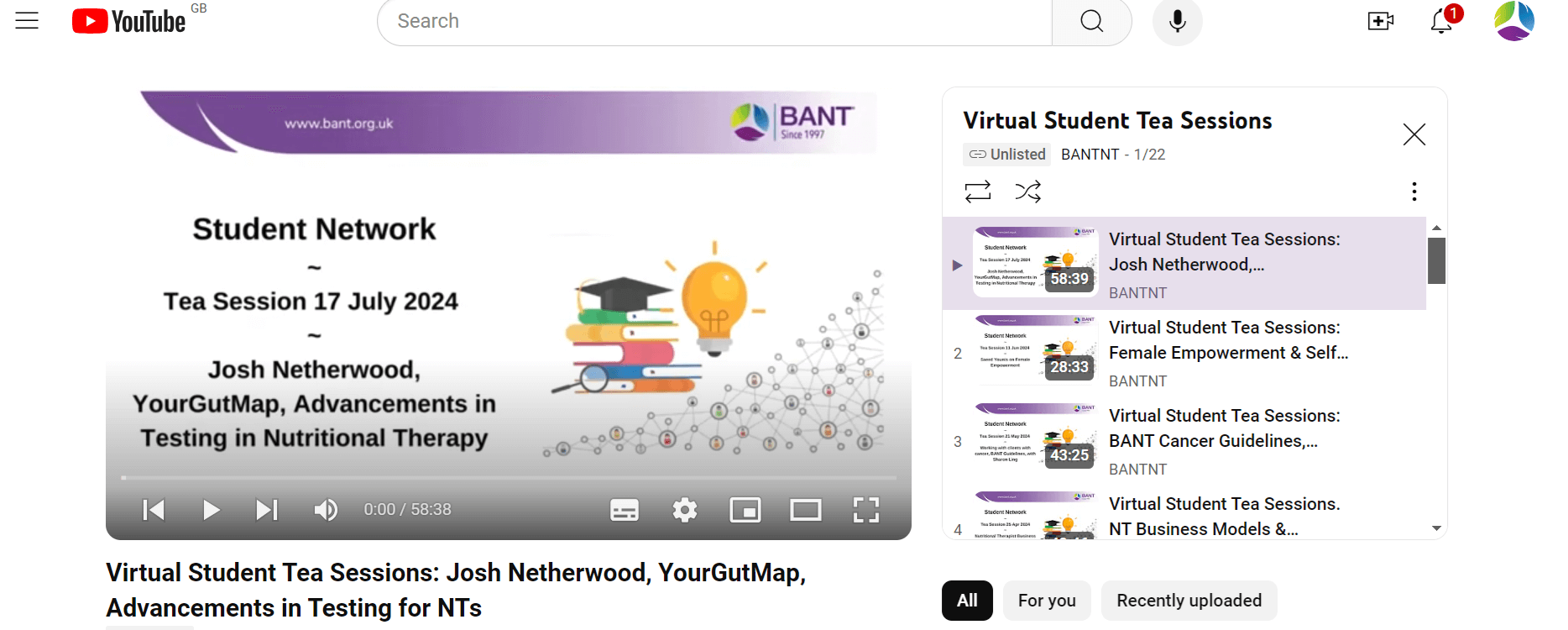Toggle loop playlist

click(x=978, y=192)
